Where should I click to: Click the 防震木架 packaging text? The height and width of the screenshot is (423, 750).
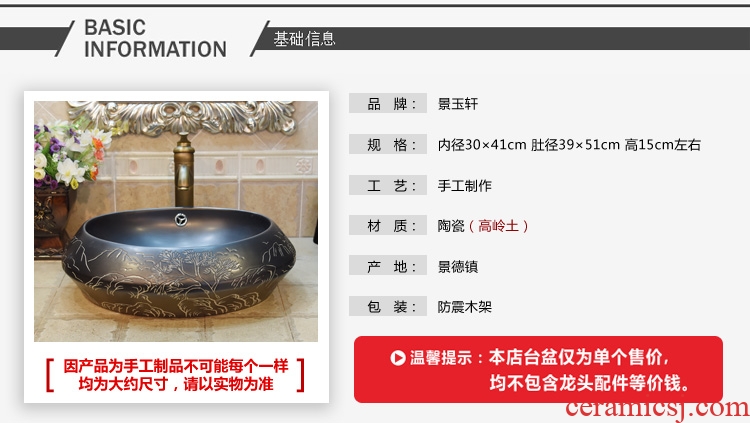[x=464, y=307]
